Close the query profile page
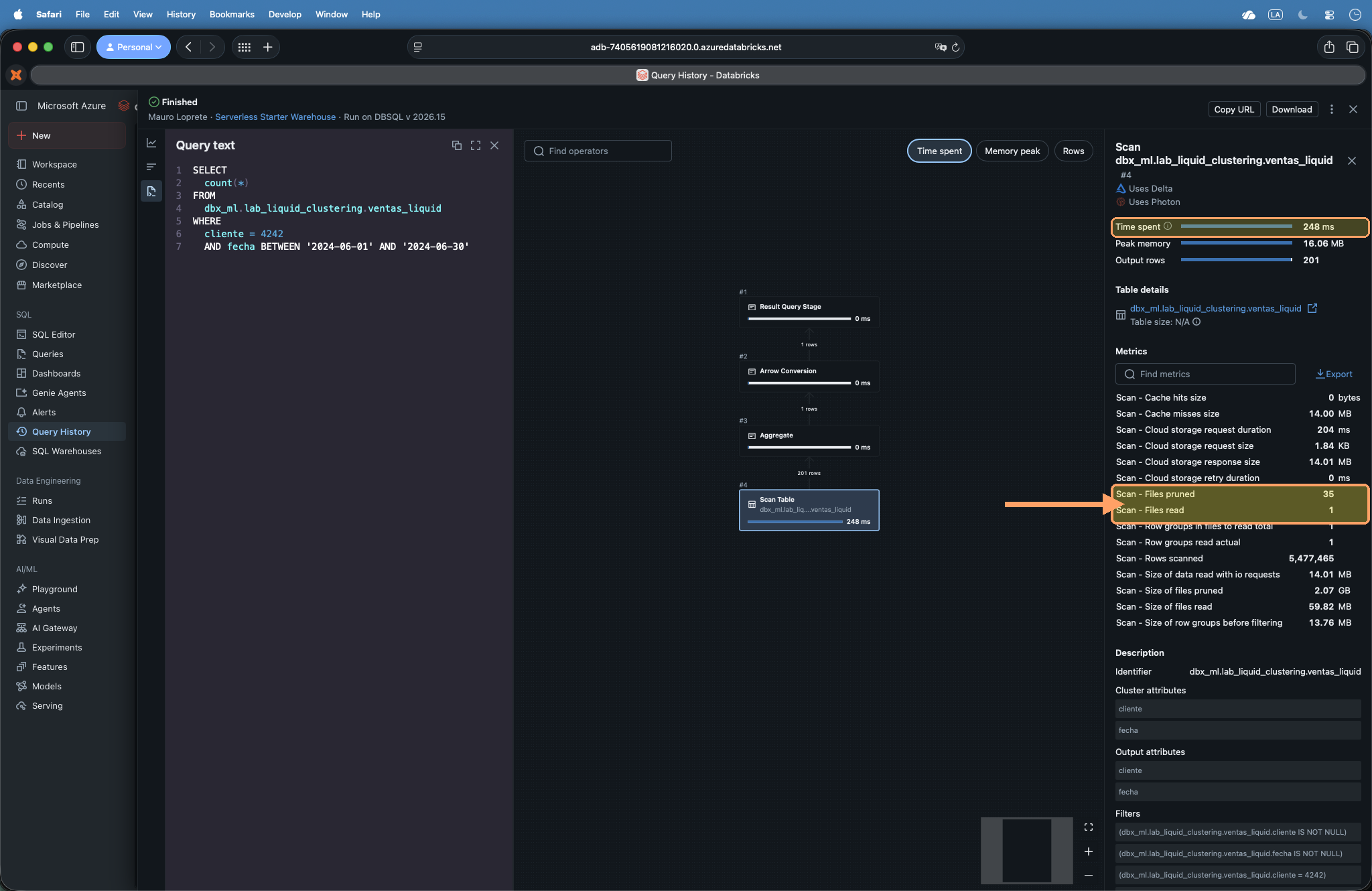Image resolution: width=1372 pixels, height=891 pixels. point(1353,109)
